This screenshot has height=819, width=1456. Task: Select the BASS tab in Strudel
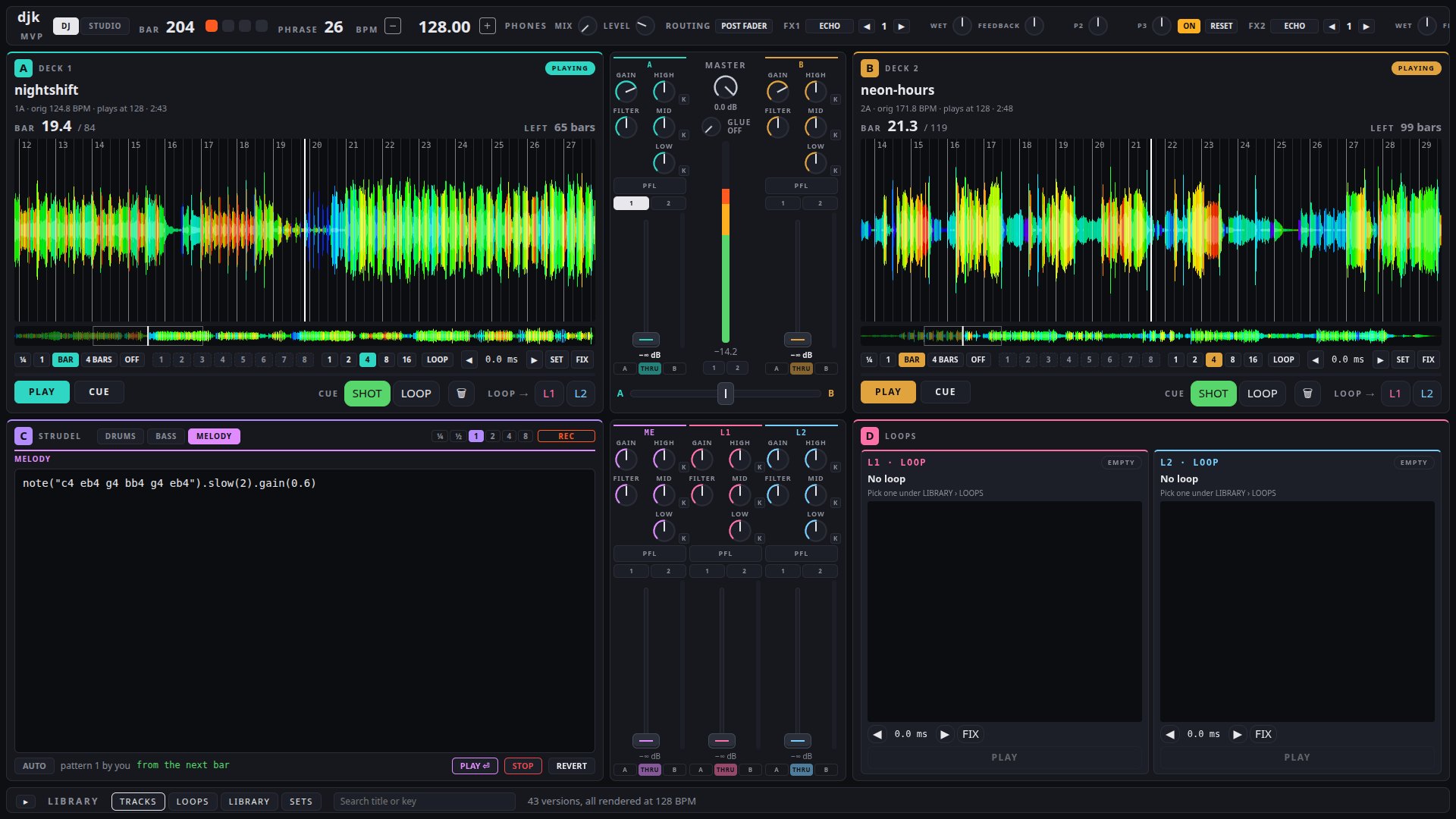166,436
